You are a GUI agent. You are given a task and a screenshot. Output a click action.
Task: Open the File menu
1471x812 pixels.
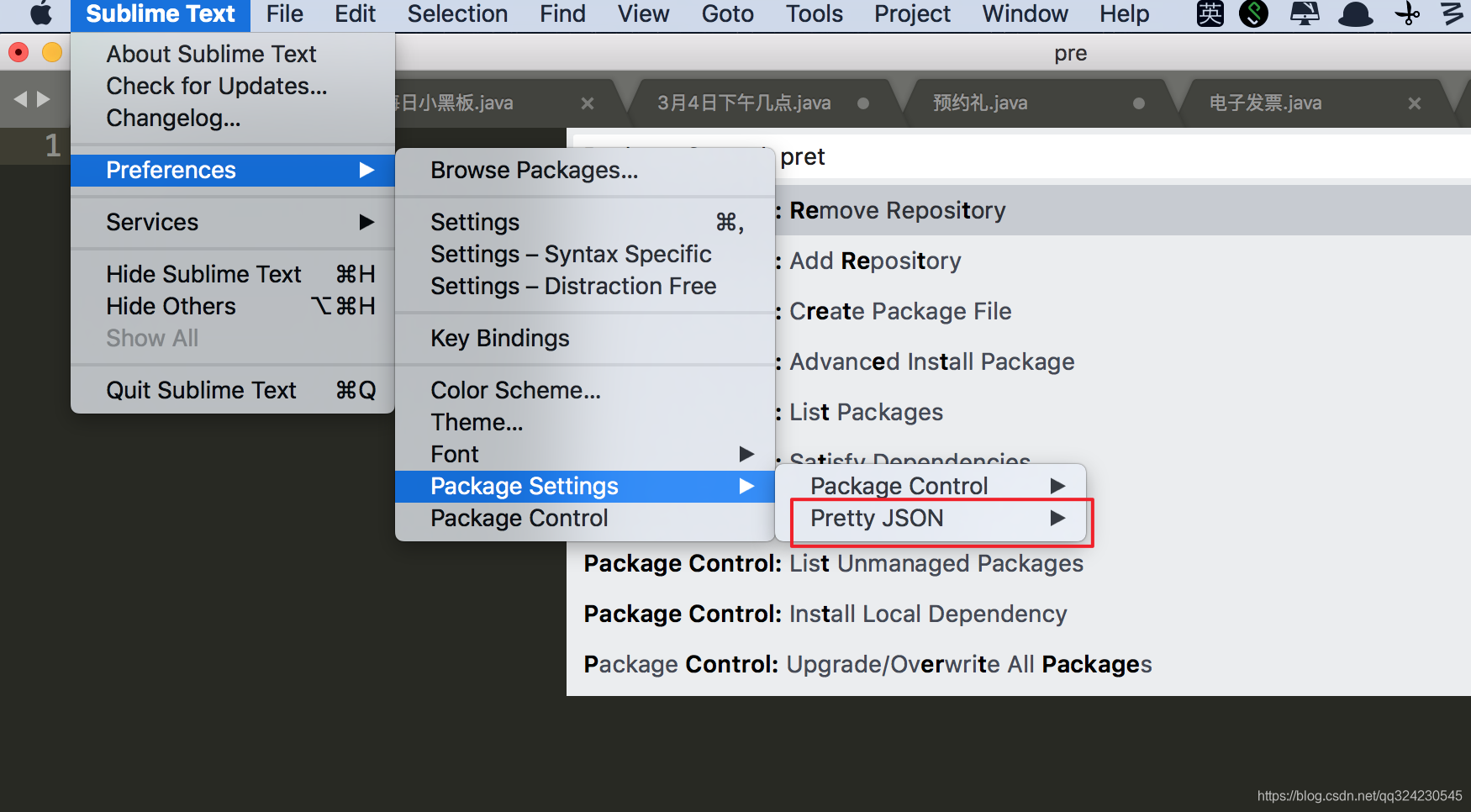284,13
